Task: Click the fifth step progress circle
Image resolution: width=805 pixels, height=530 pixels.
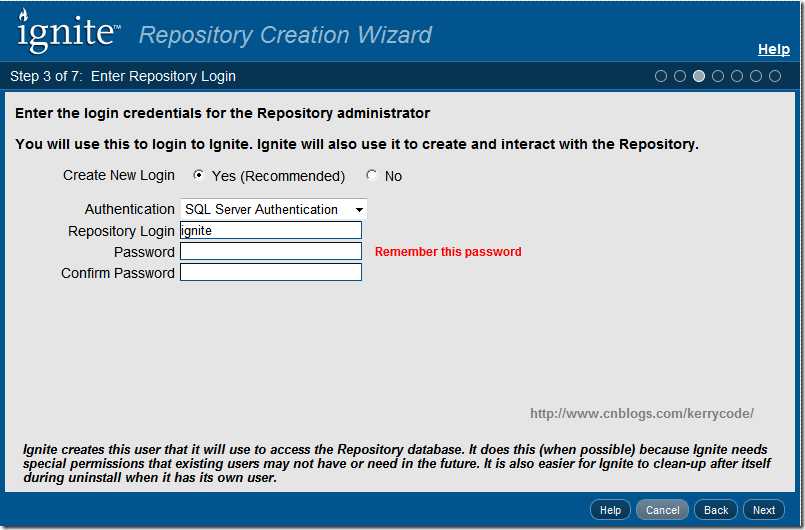Action: coord(737,76)
